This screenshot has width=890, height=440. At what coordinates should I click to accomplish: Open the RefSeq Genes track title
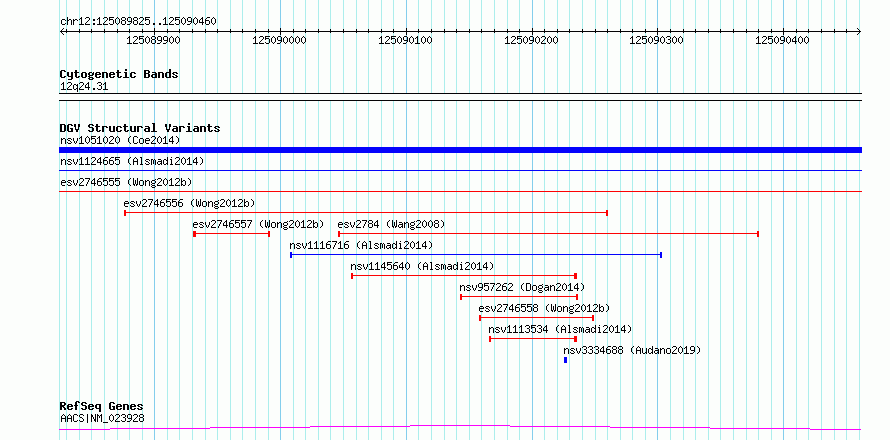(x=102, y=407)
